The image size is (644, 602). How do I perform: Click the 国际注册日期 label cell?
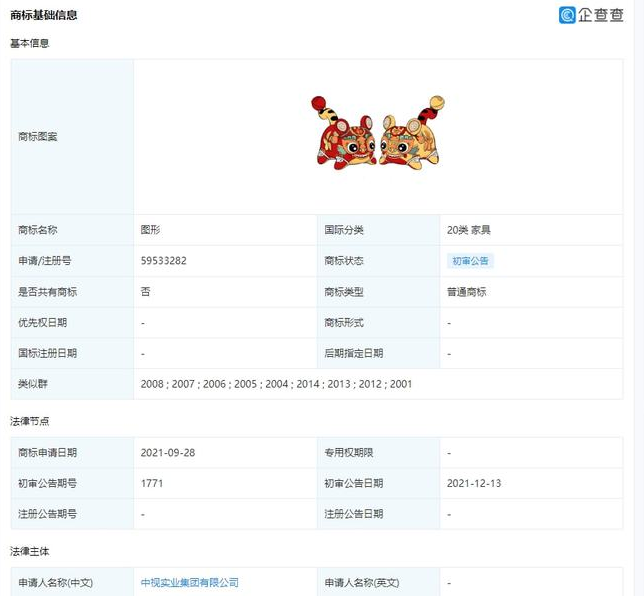coord(72,353)
